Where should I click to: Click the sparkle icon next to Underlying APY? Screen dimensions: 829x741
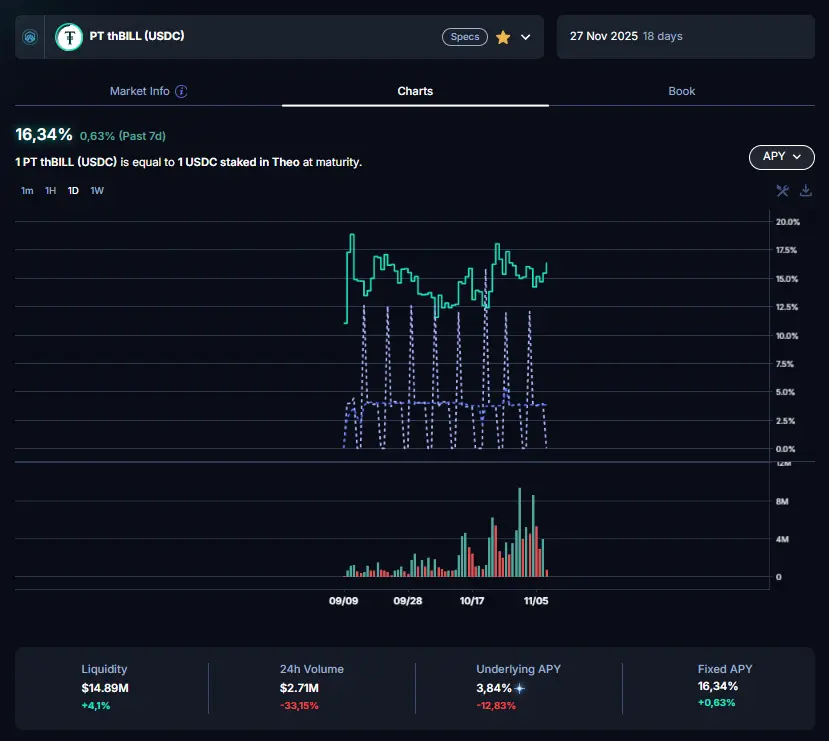click(520, 688)
